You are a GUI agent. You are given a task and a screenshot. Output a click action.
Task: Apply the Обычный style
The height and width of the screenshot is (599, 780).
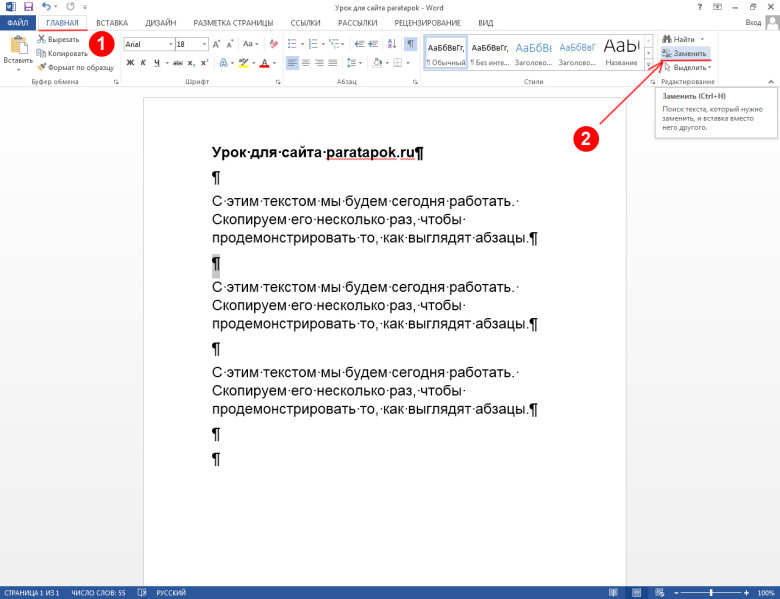point(446,52)
